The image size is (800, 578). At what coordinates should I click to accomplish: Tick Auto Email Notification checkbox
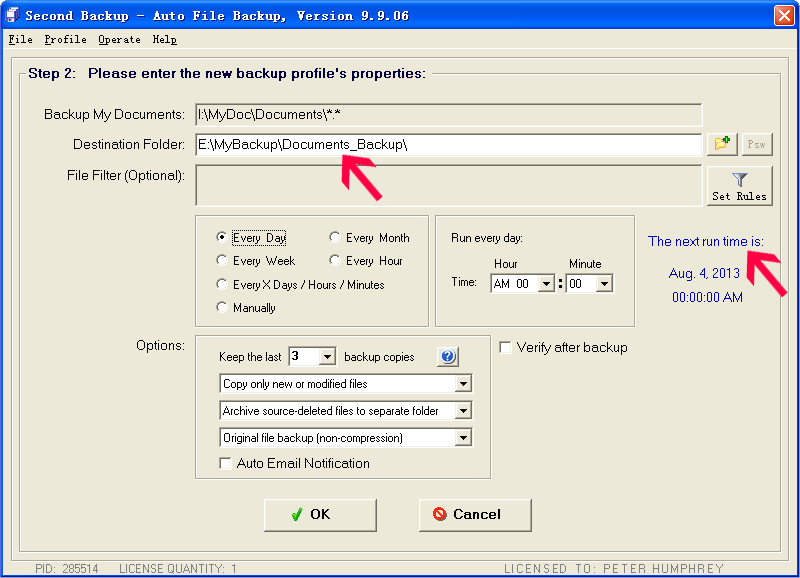(x=225, y=463)
